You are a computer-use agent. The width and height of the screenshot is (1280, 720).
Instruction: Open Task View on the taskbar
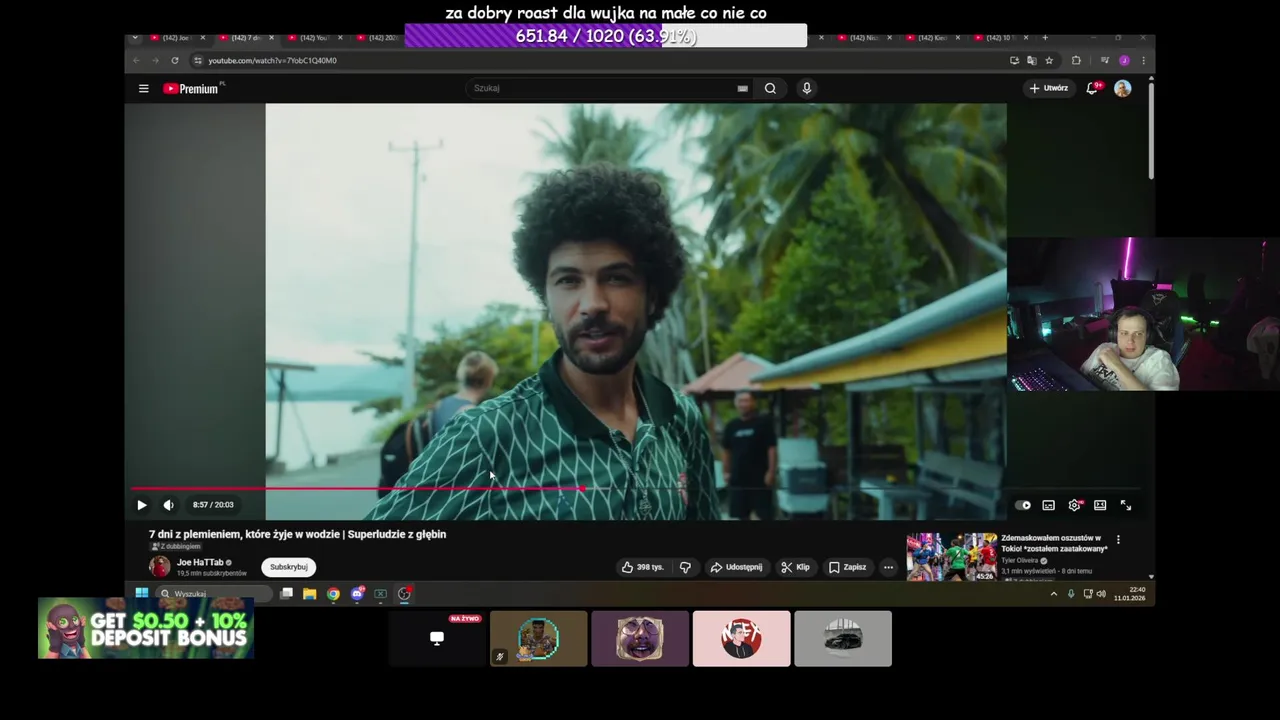point(286,593)
